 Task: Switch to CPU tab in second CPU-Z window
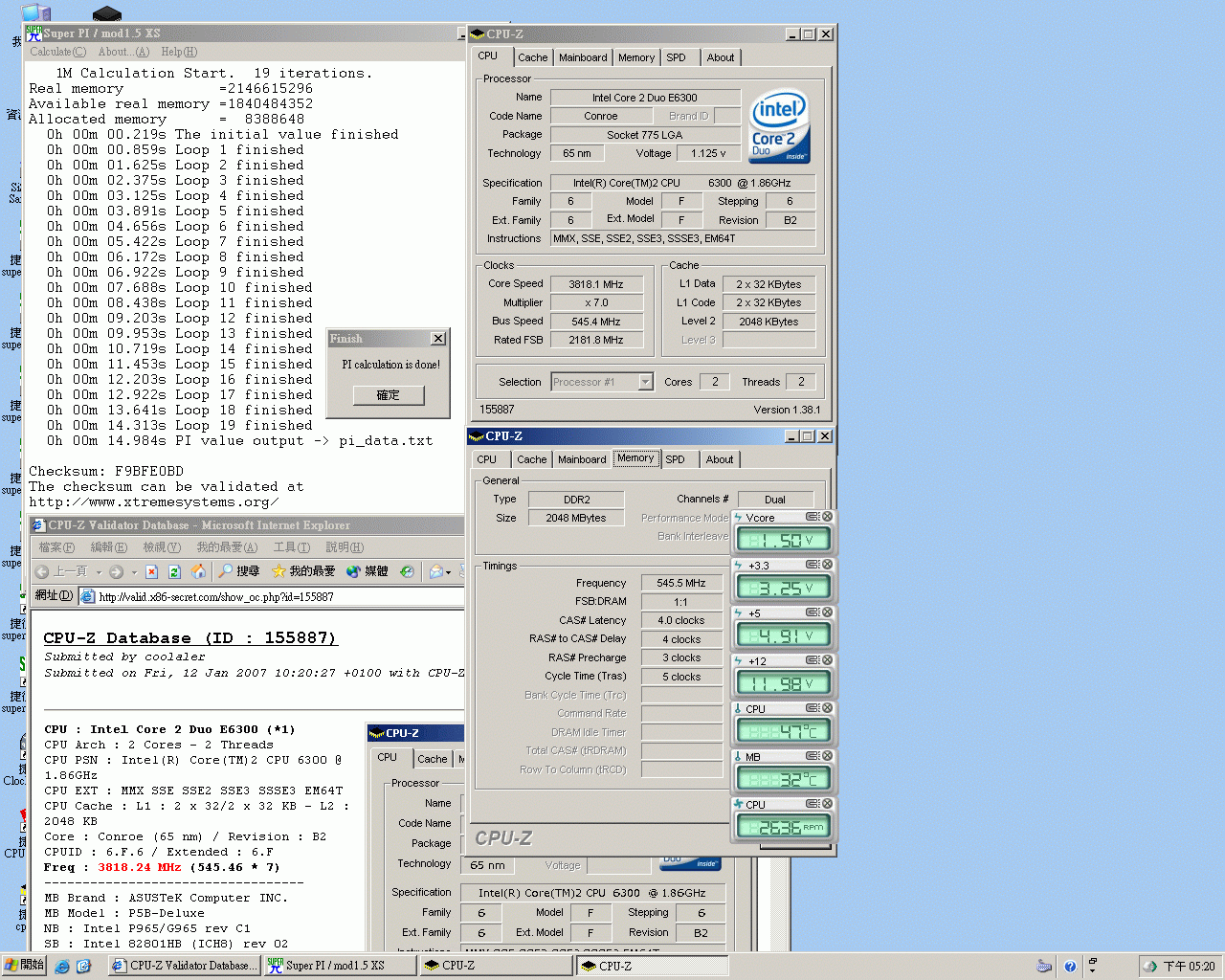[487, 459]
